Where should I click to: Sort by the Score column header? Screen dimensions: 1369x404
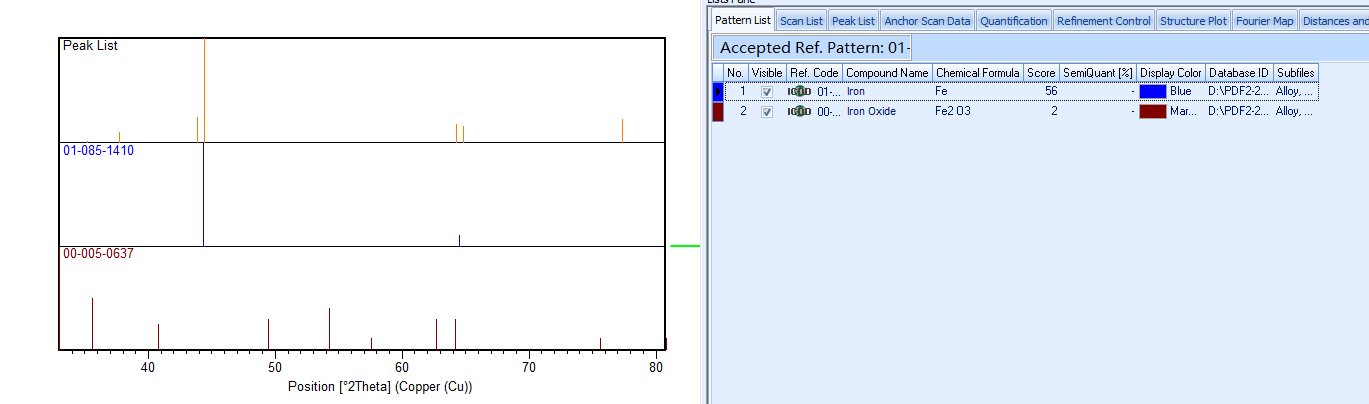pos(1041,73)
